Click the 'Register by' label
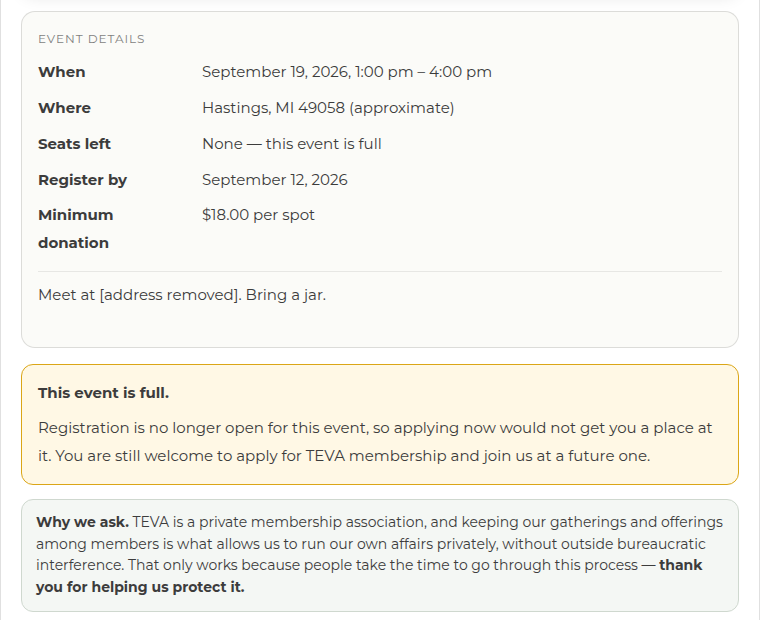Image resolution: width=770 pixels, height=620 pixels. tap(82, 180)
